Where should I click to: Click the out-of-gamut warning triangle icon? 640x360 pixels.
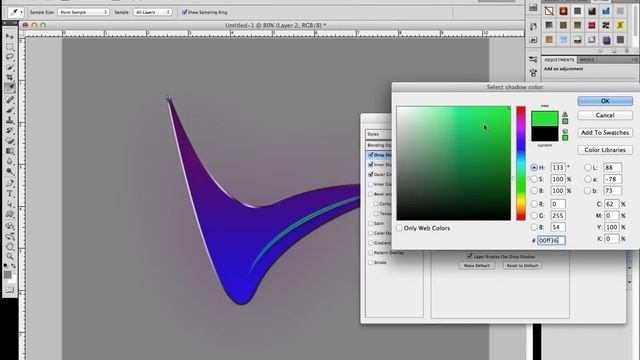pos(565,114)
